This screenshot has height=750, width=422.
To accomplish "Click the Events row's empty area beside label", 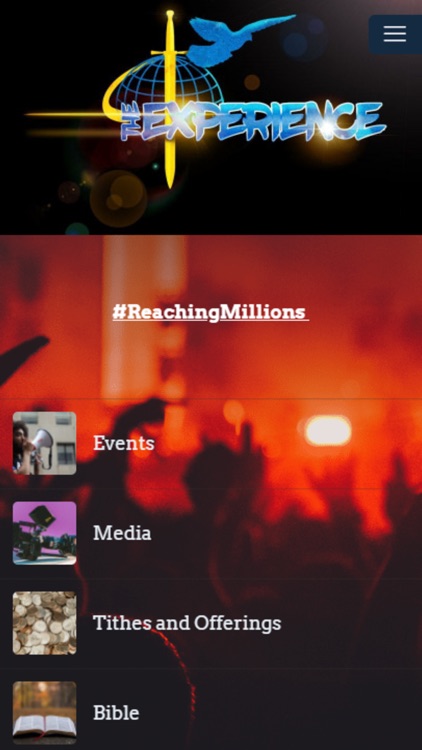I will [x=287, y=443].
